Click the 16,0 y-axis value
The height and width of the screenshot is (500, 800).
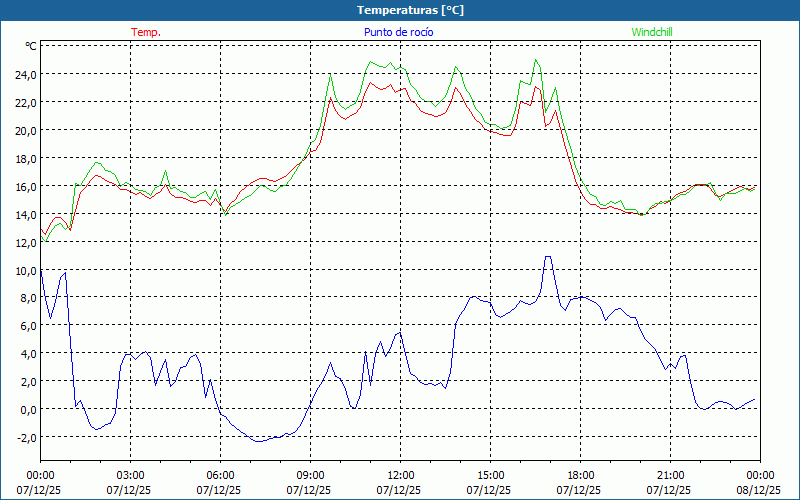[x=24, y=186]
